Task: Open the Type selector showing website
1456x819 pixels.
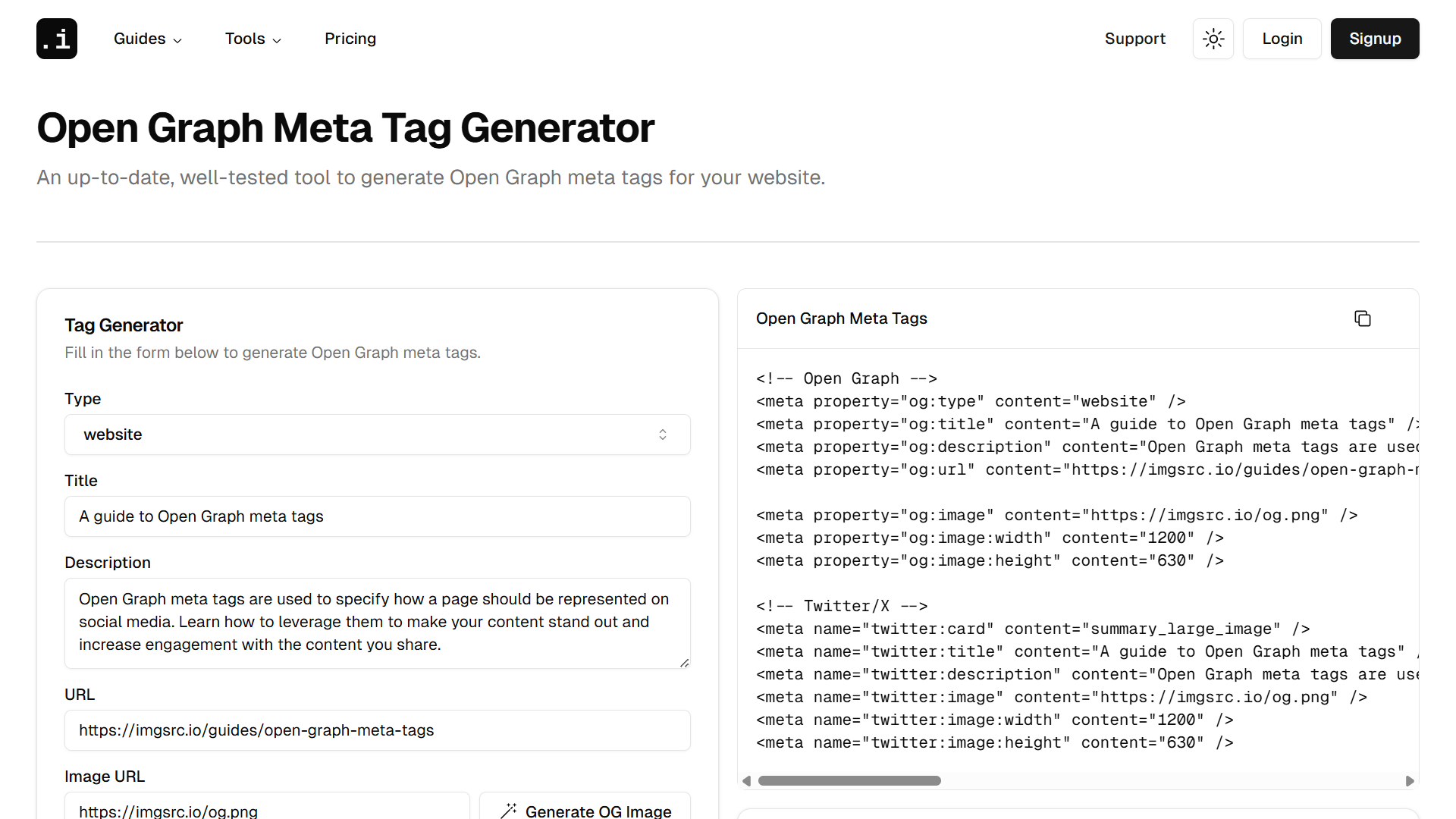Action: (377, 435)
